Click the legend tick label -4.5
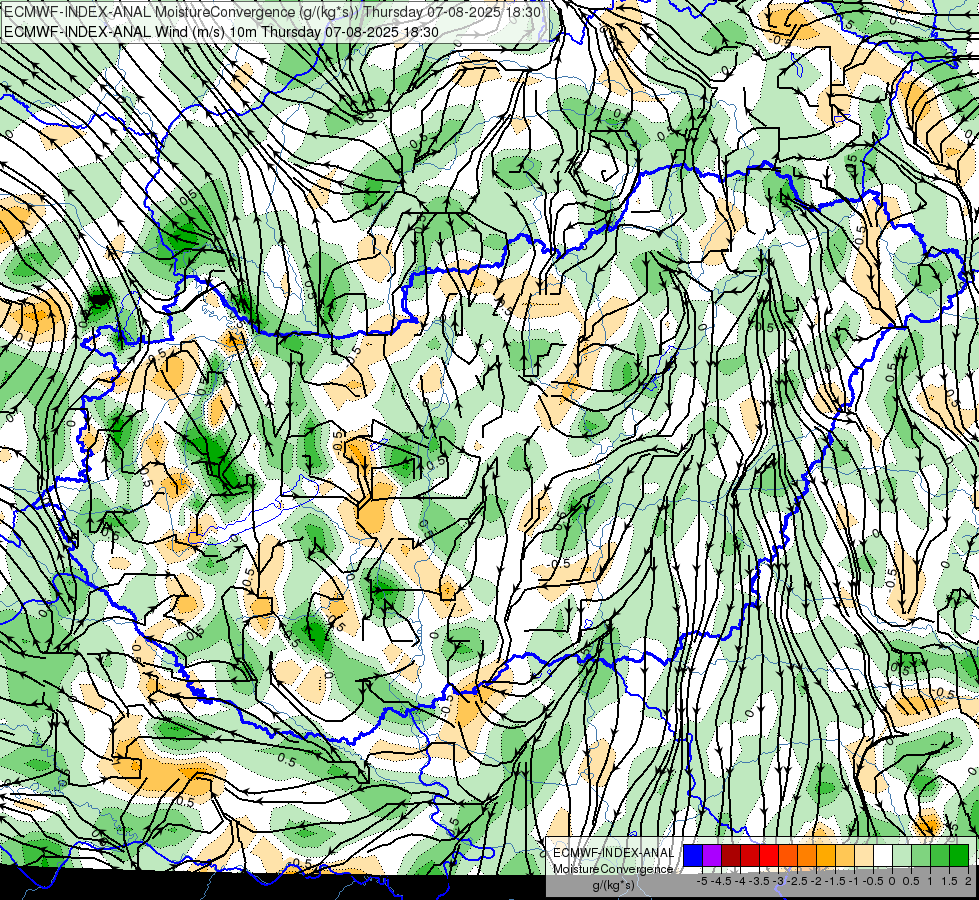 coord(723,881)
